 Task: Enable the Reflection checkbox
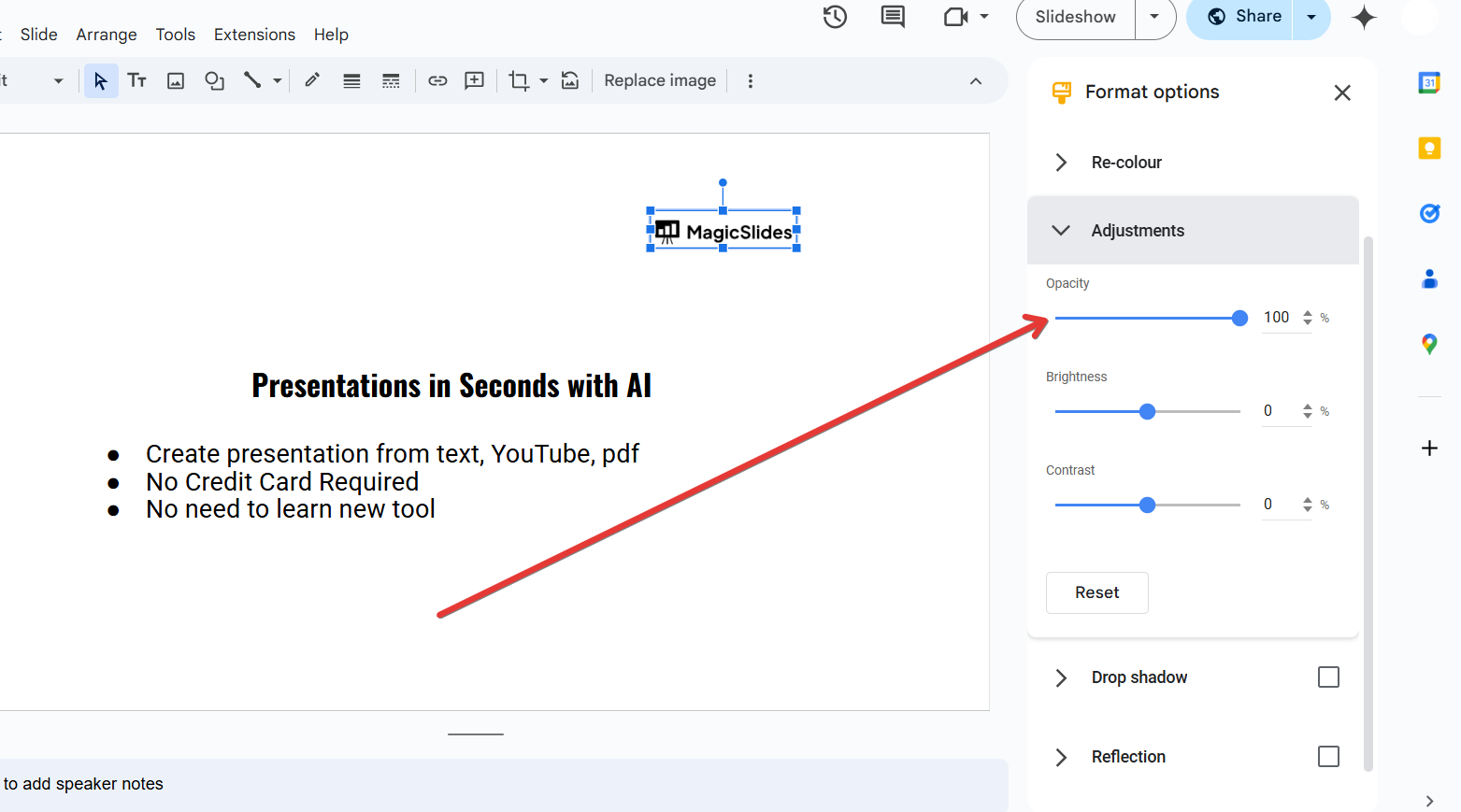(1328, 757)
